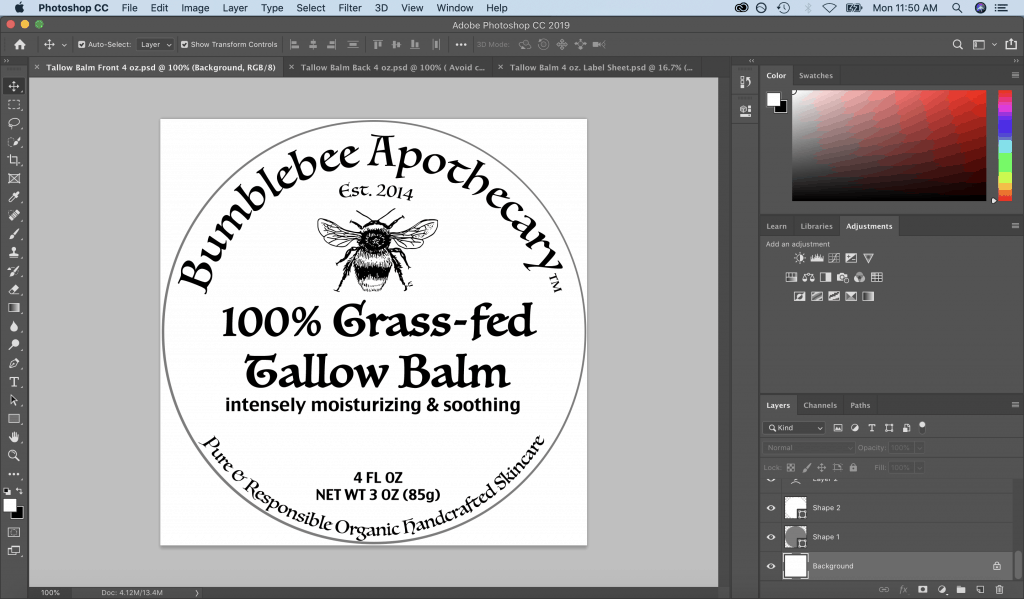The image size is (1024, 599).
Task: Link layers using the chain button
Action: coord(885,589)
